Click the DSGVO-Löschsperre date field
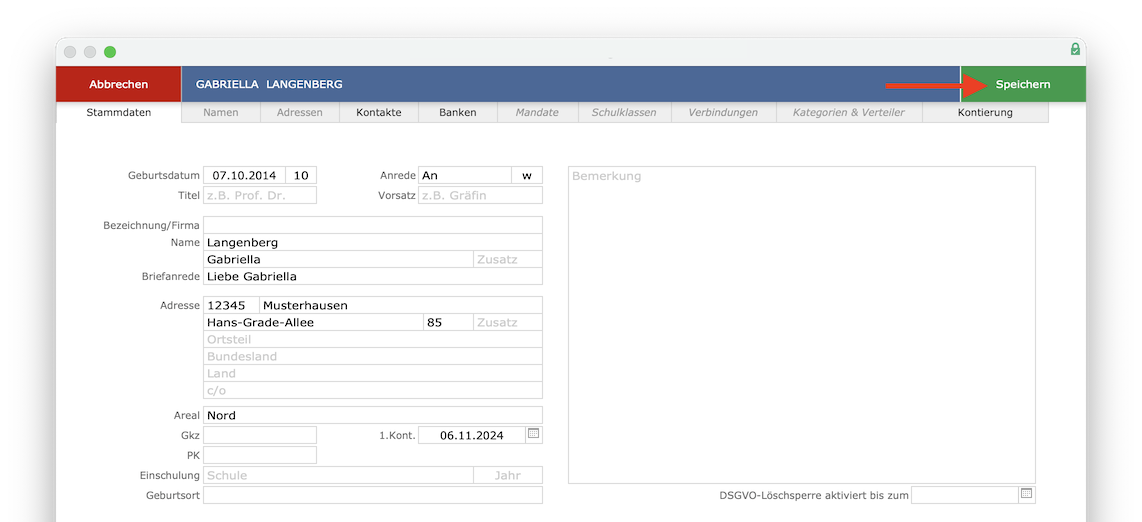 [x=965, y=495]
